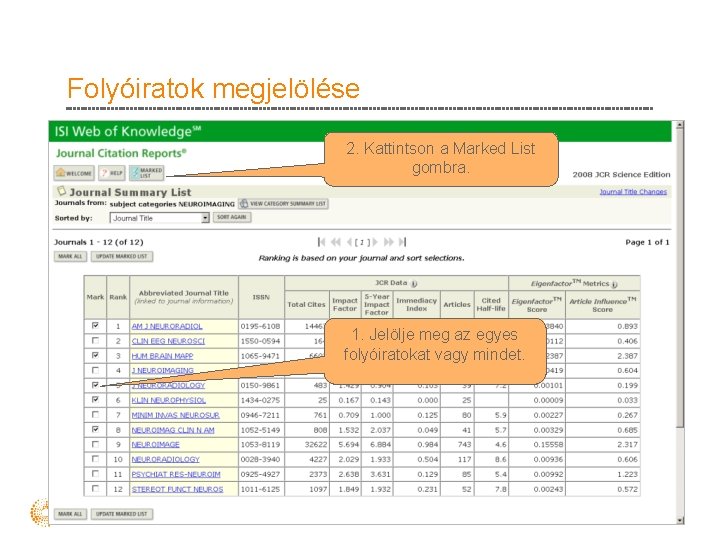Check the NEURORADIOLOGY rank 10 checkbox
Screen dimensions: 720x540
[x=96, y=459]
